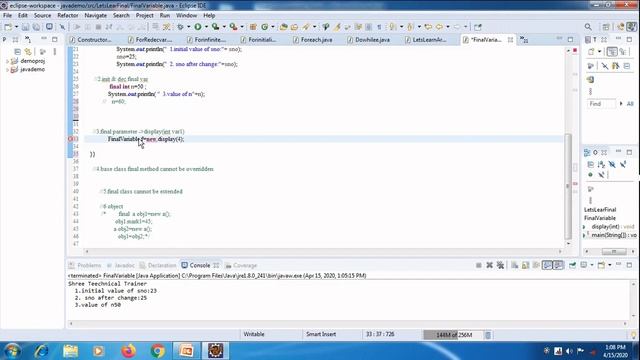
Task: Click the Search magnifier icon in toolbar
Action: (x=588, y=27)
